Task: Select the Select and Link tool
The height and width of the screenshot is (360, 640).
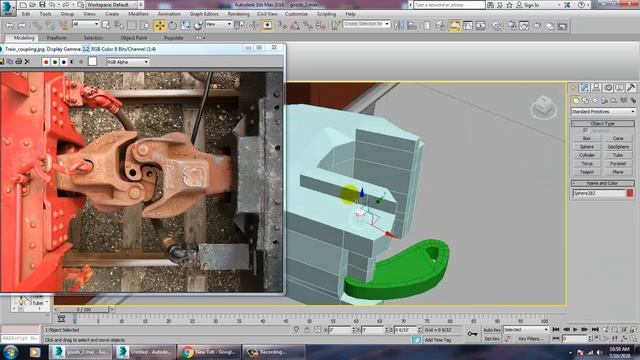Action: pyautogui.click(x=38, y=26)
